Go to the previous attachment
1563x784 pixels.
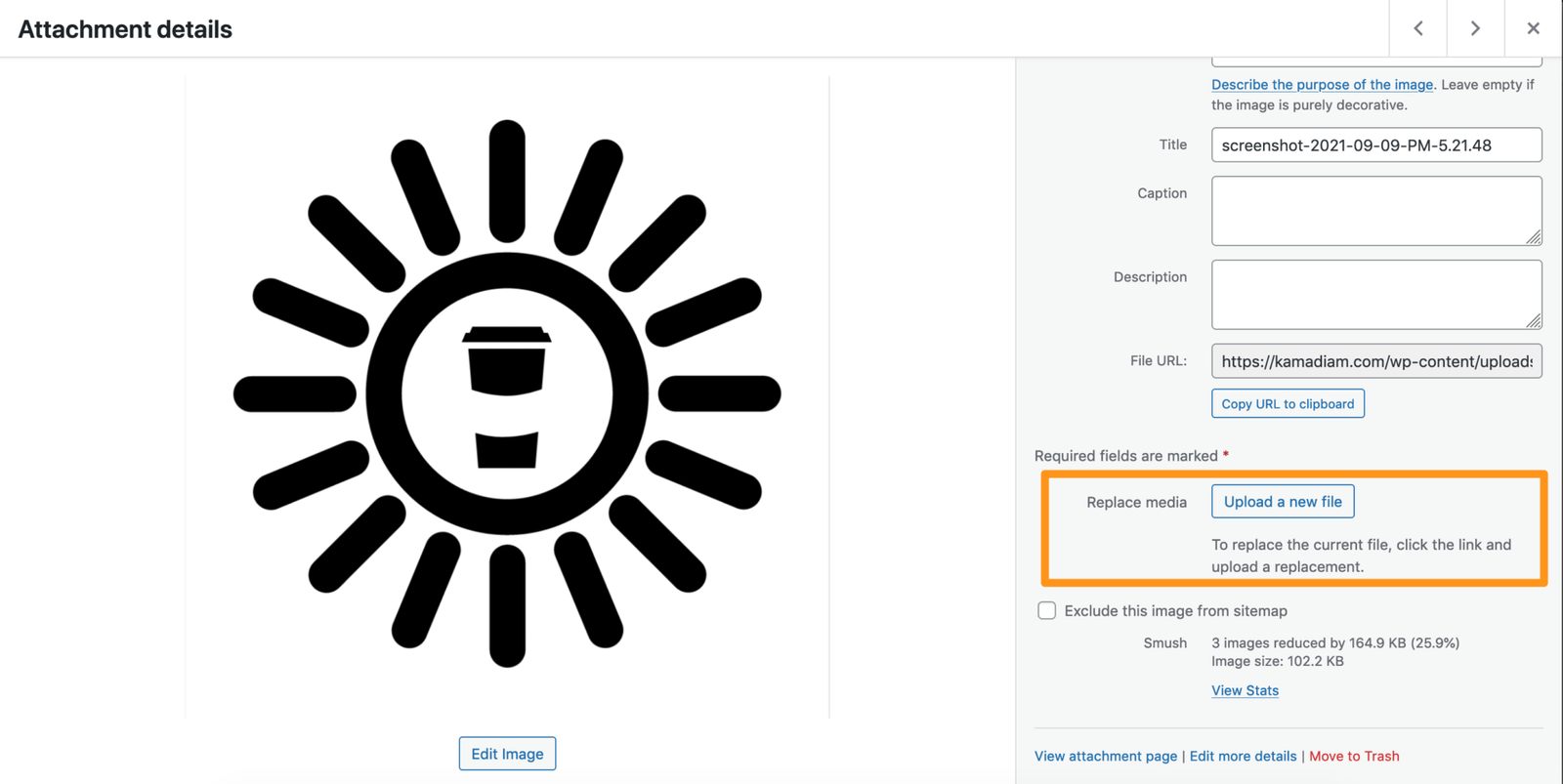[x=1417, y=28]
